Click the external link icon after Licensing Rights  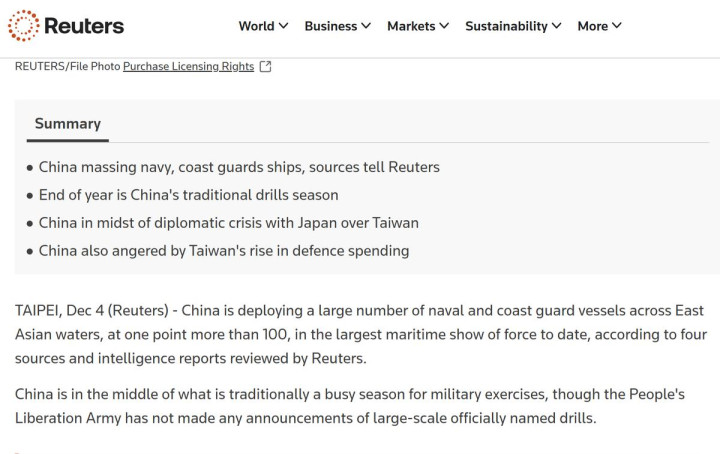(x=265, y=67)
